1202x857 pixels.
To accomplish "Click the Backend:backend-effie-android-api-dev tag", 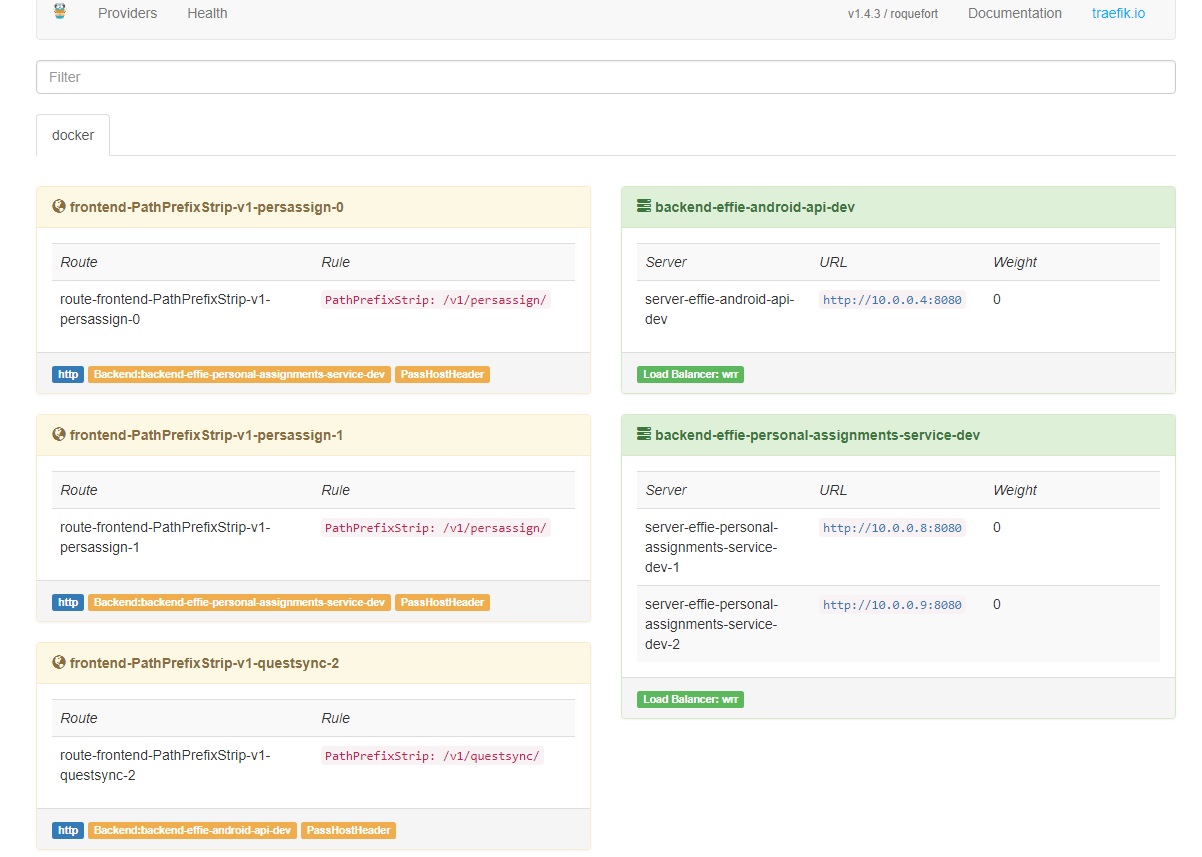I will [x=192, y=830].
